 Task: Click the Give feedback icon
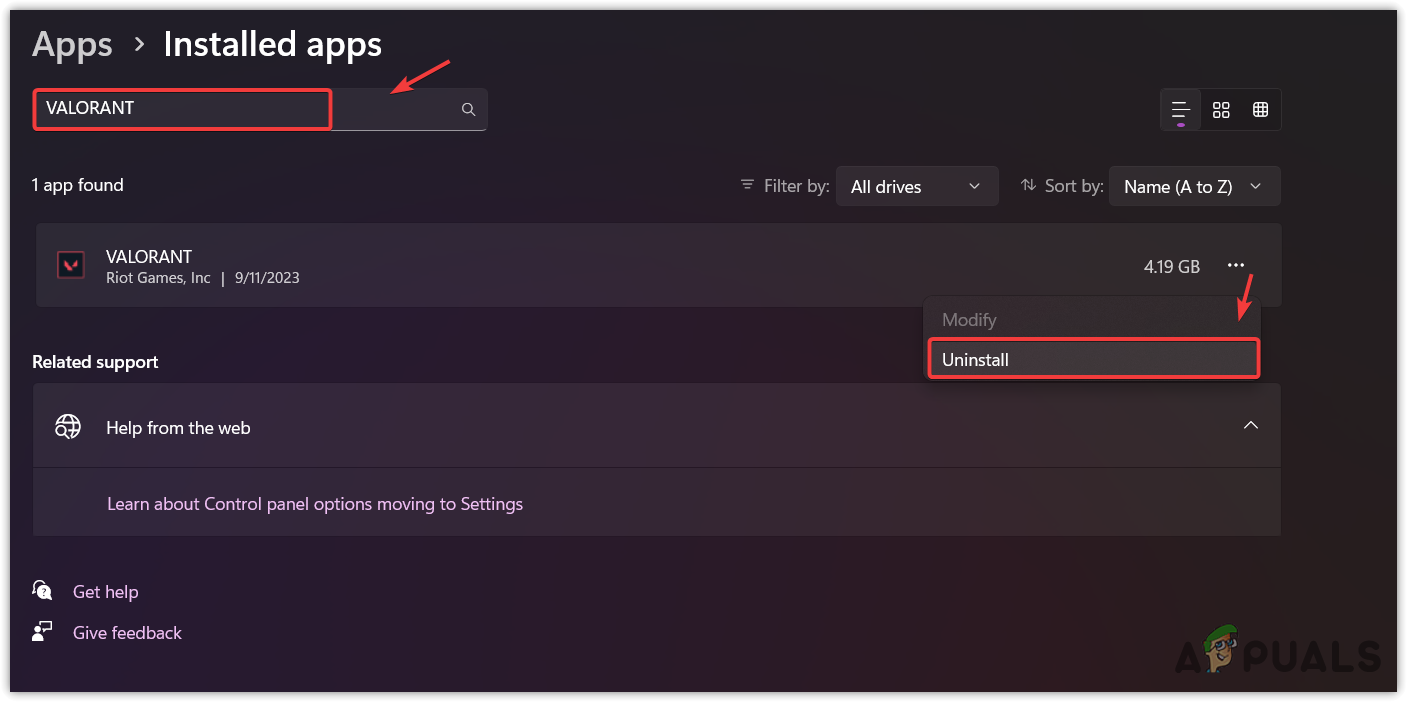[x=42, y=632]
